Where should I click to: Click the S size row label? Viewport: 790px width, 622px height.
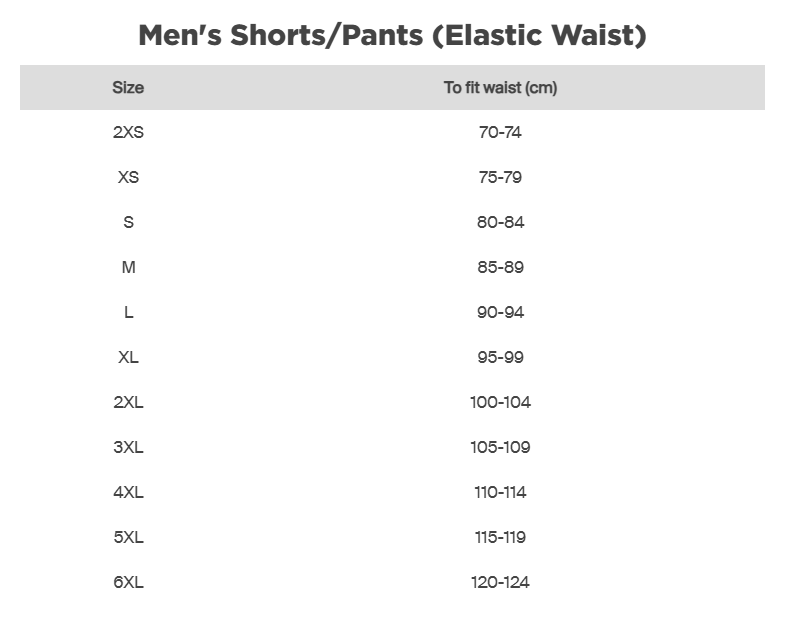[x=128, y=222]
